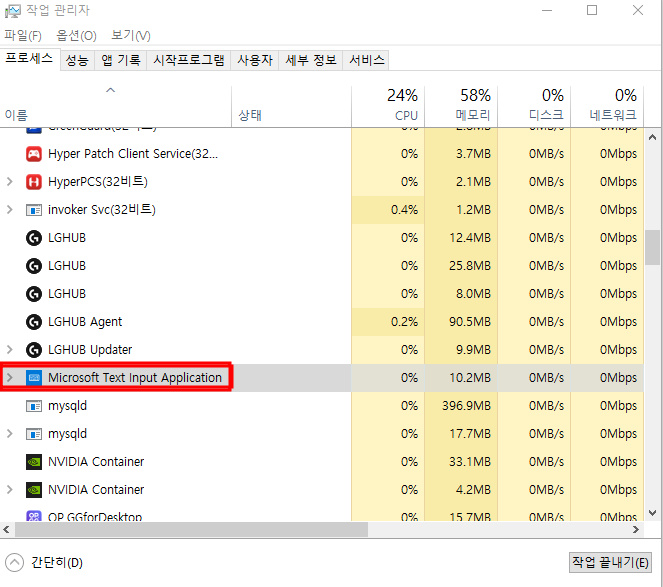This screenshot has width=663, height=587.
Task: Click the NVIDIA Container icon with 4.2MB
Action: click(34, 490)
